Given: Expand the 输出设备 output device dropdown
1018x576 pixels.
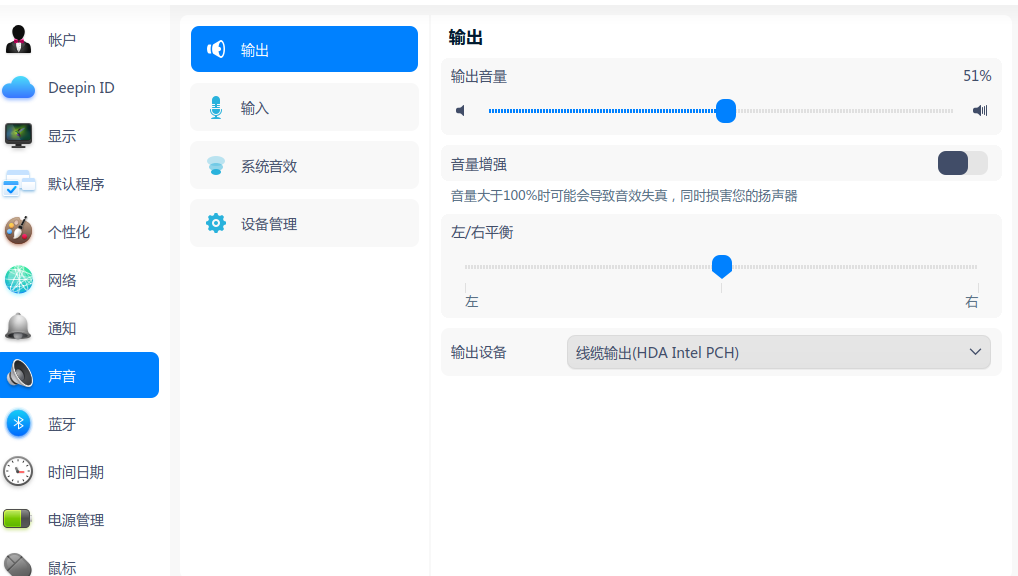Looking at the screenshot, I should coord(778,352).
